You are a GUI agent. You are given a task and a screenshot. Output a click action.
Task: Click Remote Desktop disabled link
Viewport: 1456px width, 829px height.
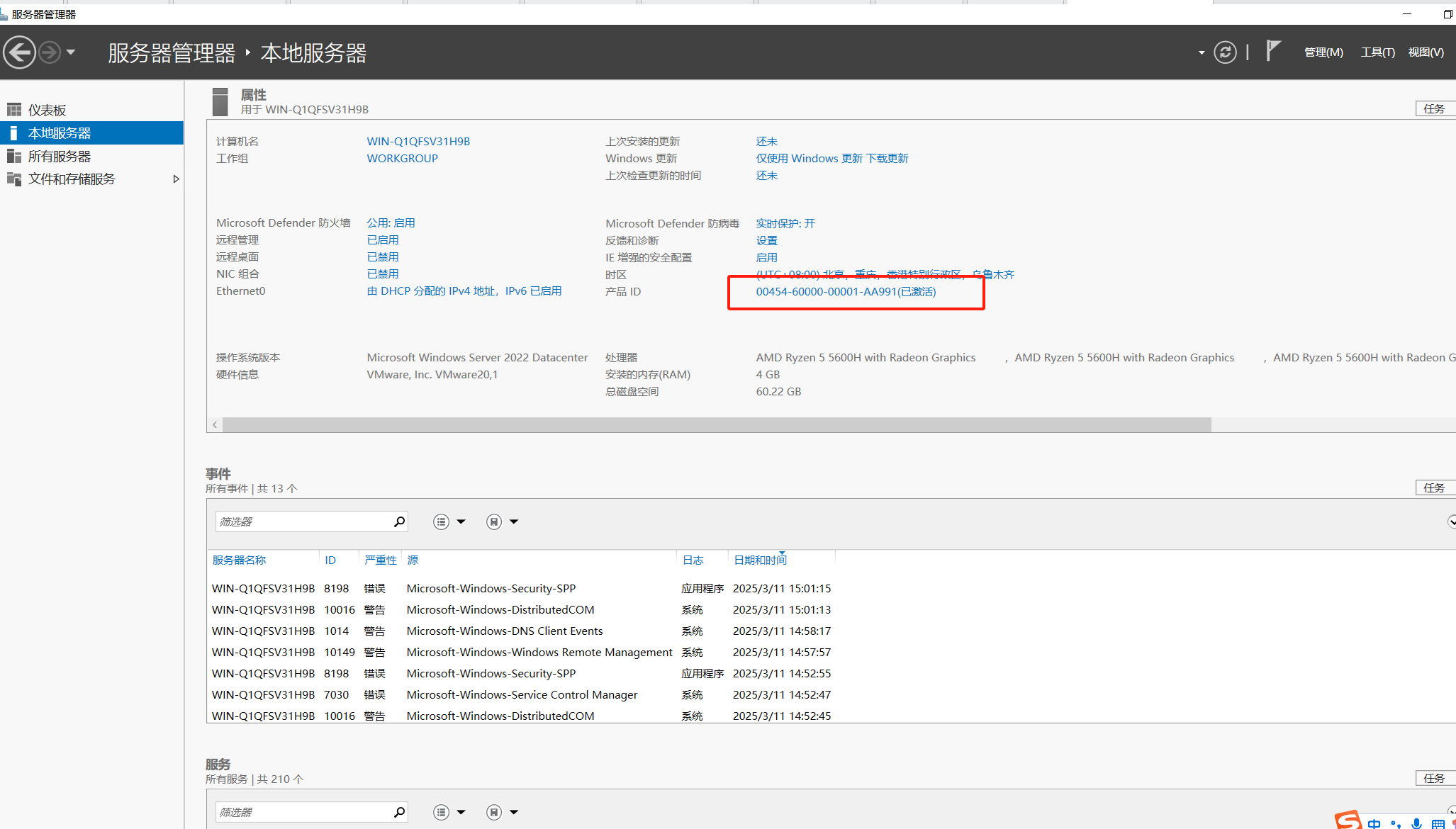tap(383, 257)
